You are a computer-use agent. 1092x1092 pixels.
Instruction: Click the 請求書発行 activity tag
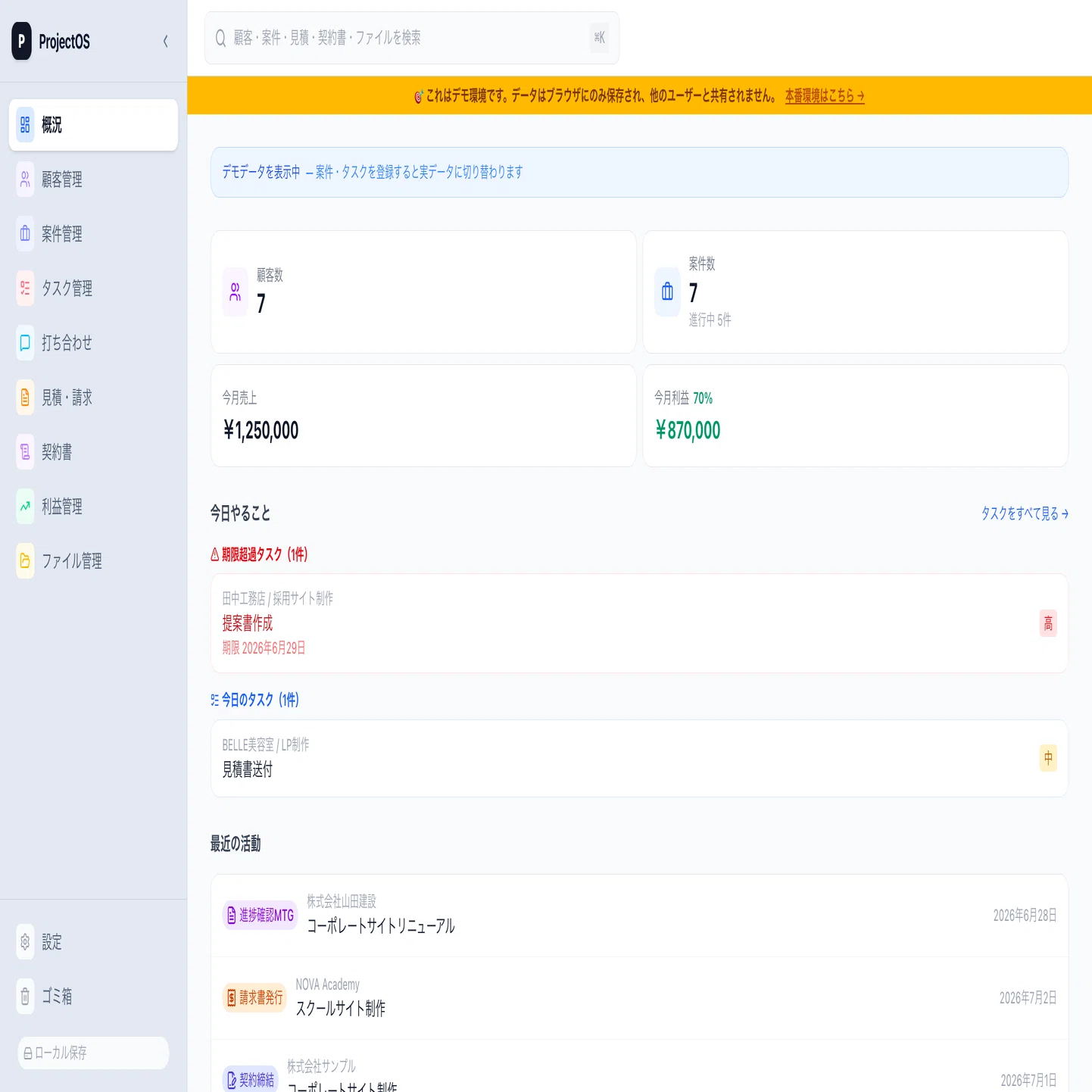[254, 998]
